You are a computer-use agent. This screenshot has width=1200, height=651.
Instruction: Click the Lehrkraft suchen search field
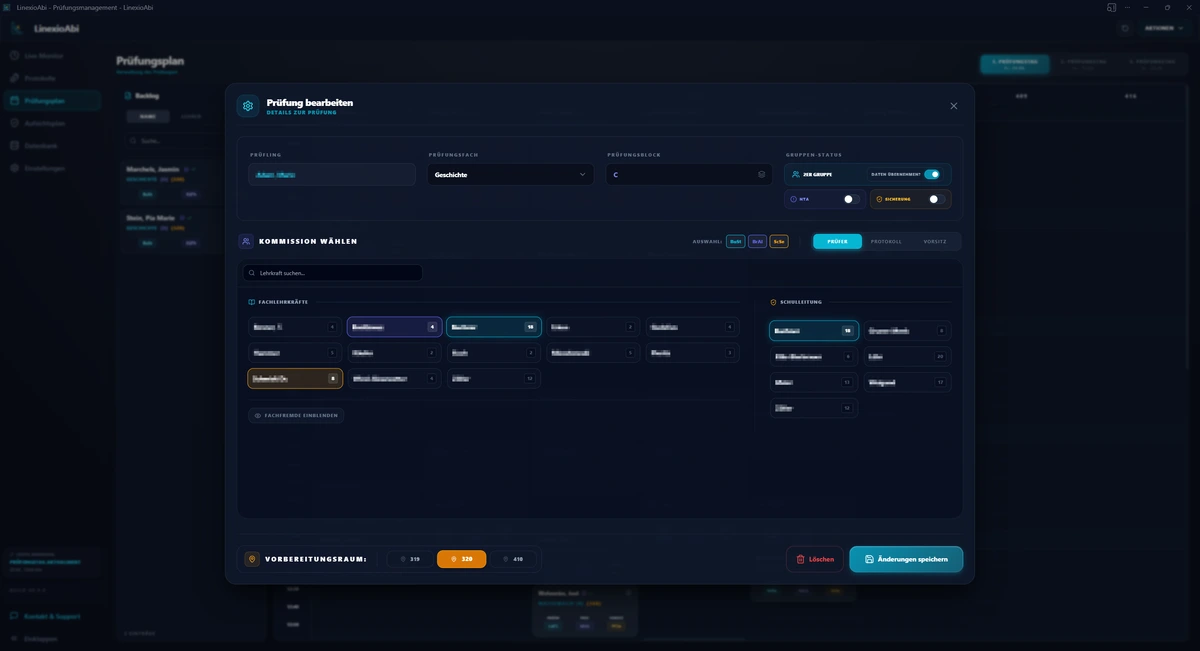click(x=333, y=273)
